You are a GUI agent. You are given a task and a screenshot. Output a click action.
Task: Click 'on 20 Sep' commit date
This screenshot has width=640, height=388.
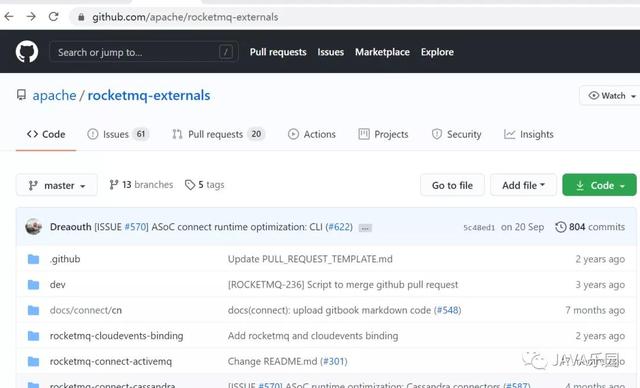coord(522,227)
